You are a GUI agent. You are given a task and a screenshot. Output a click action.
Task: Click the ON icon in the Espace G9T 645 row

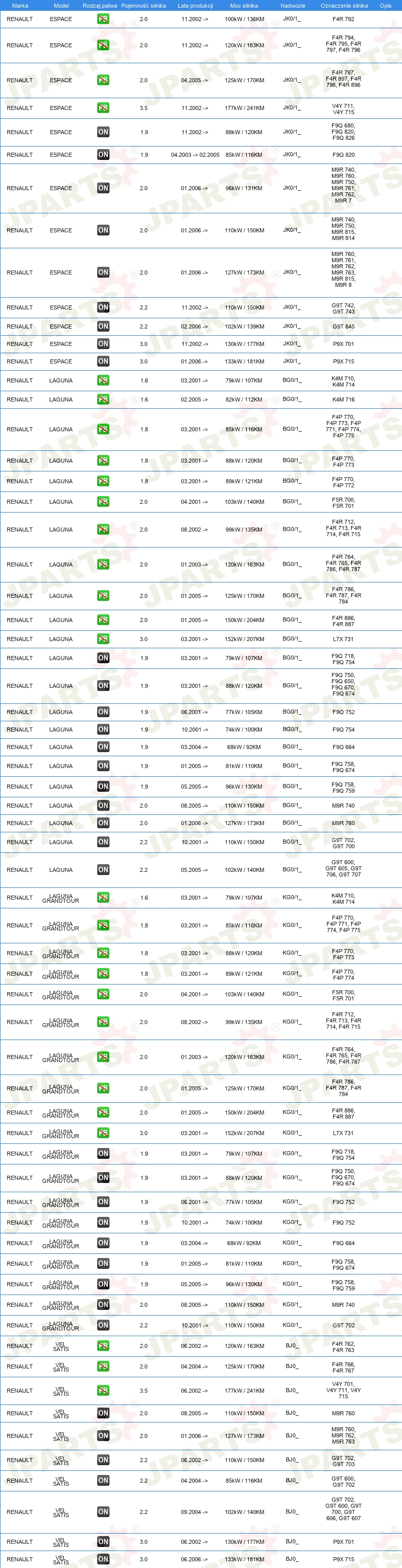point(103,326)
